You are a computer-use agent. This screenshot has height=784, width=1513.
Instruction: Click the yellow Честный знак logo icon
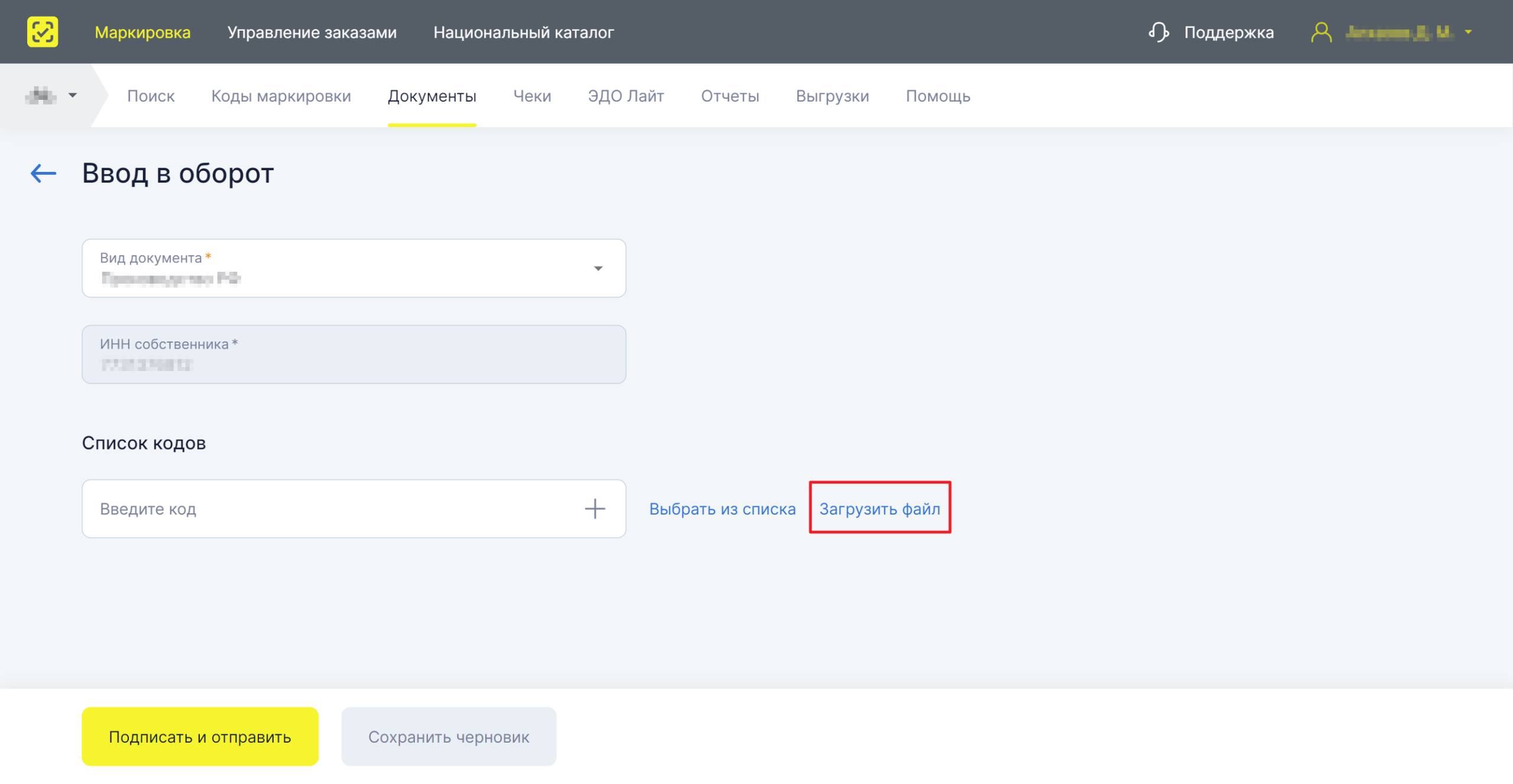pyautogui.click(x=43, y=32)
